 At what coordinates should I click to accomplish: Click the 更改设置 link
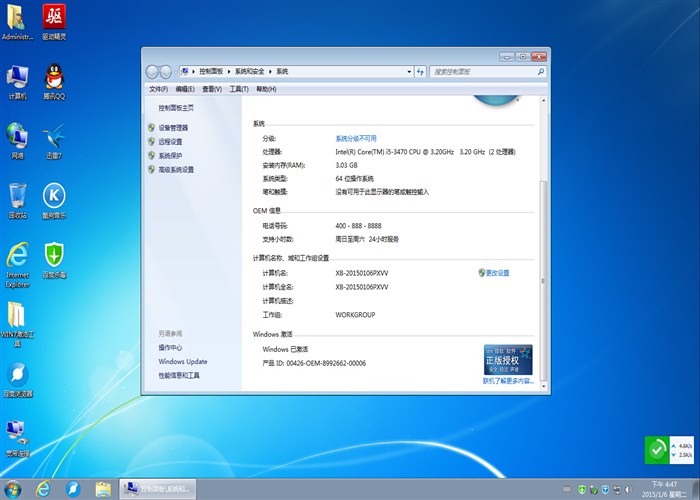(x=497, y=273)
